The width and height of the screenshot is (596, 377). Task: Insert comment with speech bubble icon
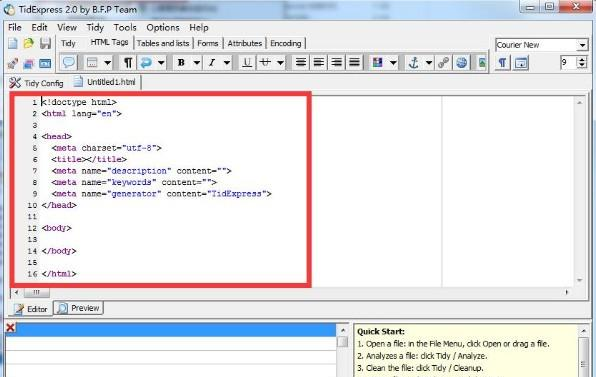pyautogui.click(x=69, y=62)
